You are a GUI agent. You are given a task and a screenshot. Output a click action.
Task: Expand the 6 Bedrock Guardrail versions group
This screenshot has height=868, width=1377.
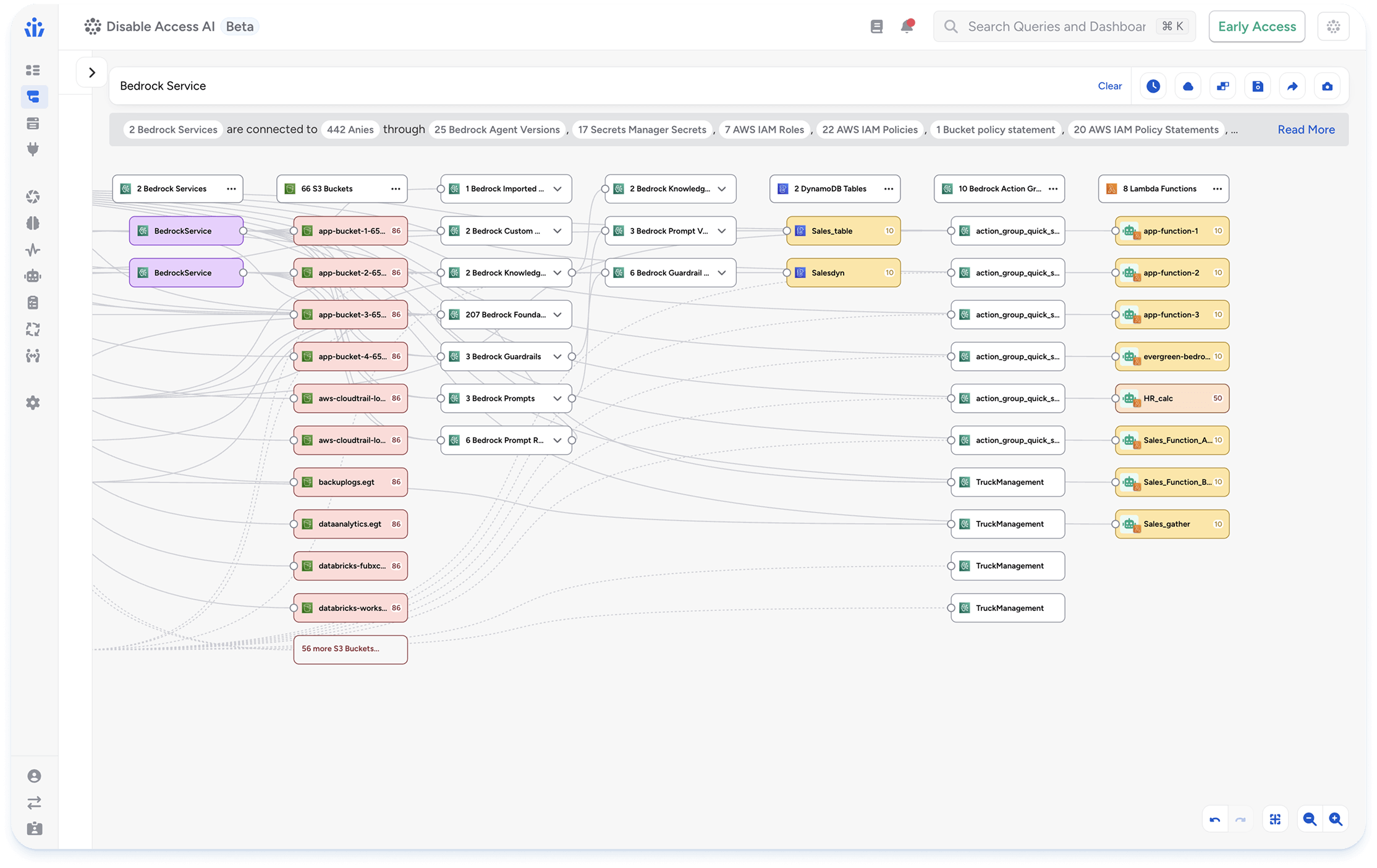coord(722,272)
